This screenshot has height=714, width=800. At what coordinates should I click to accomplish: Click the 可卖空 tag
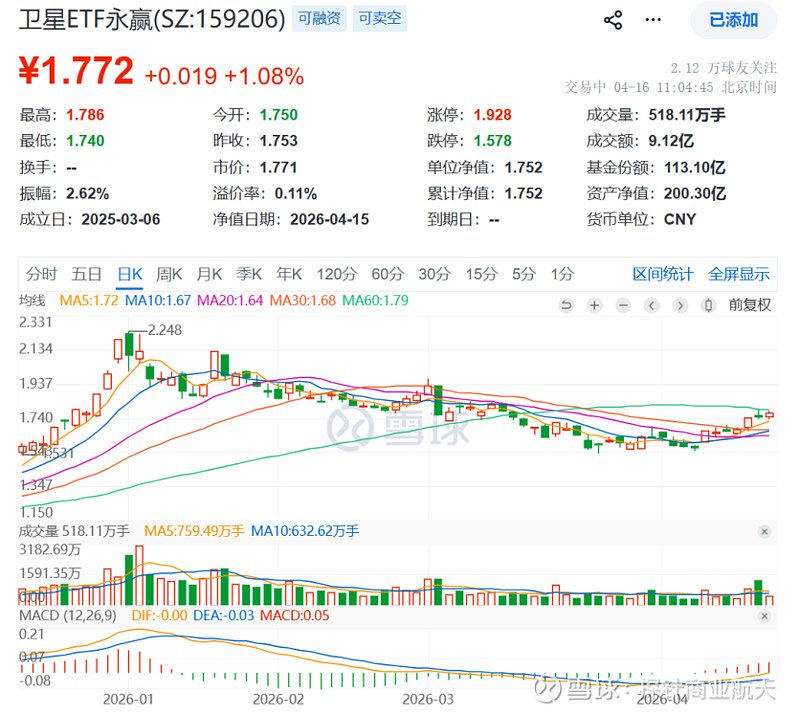pyautogui.click(x=380, y=18)
